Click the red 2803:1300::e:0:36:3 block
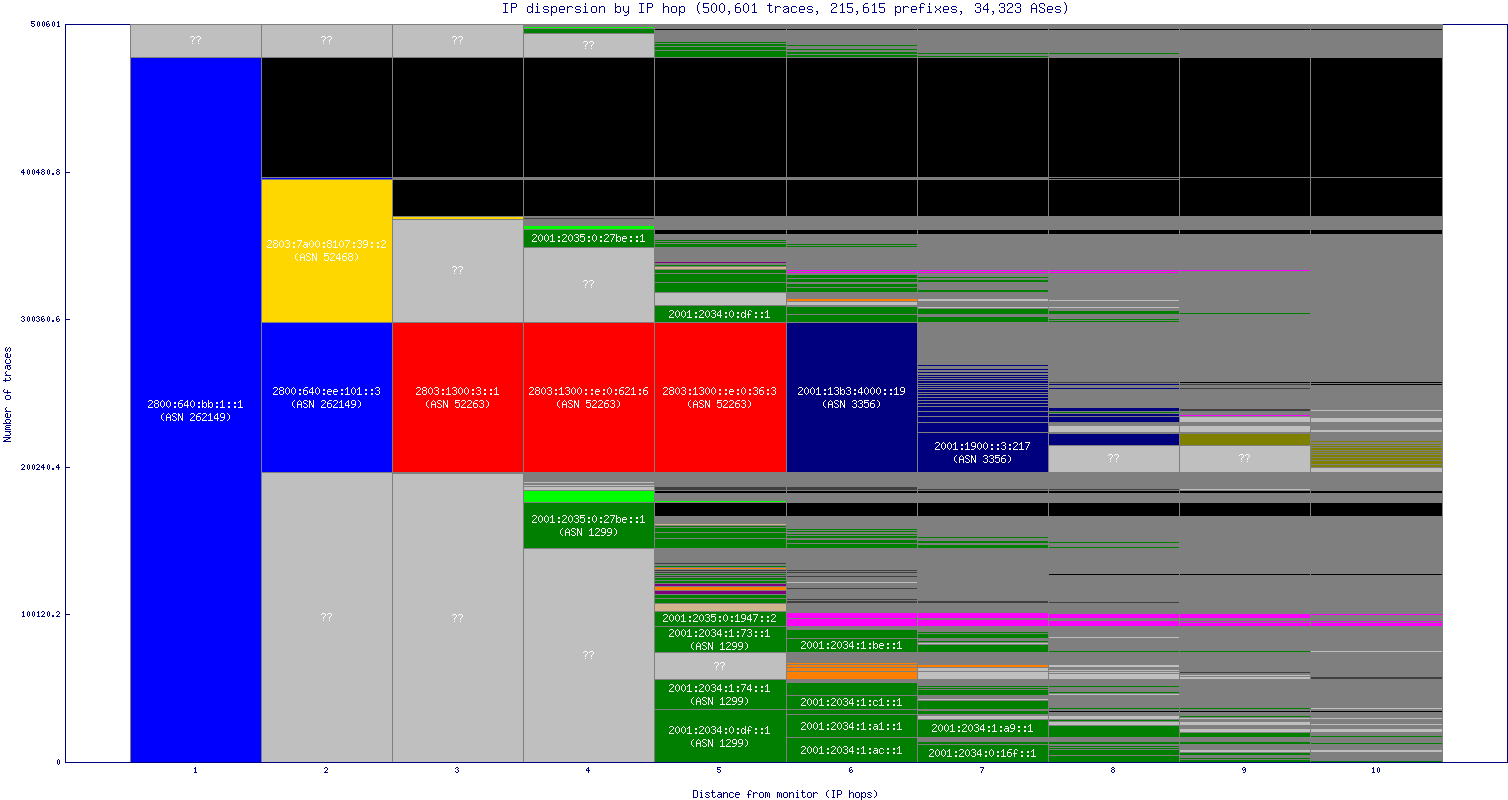 (720, 397)
